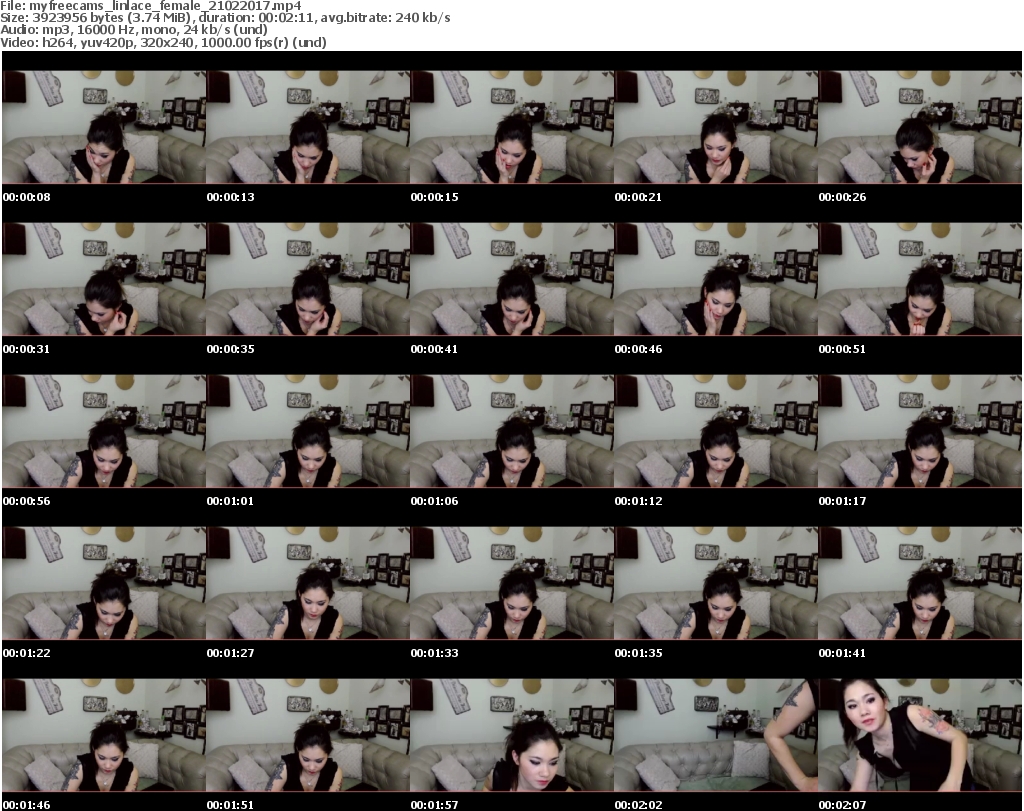Click the 00:00:08 timestamp label

pyautogui.click(x=27, y=197)
